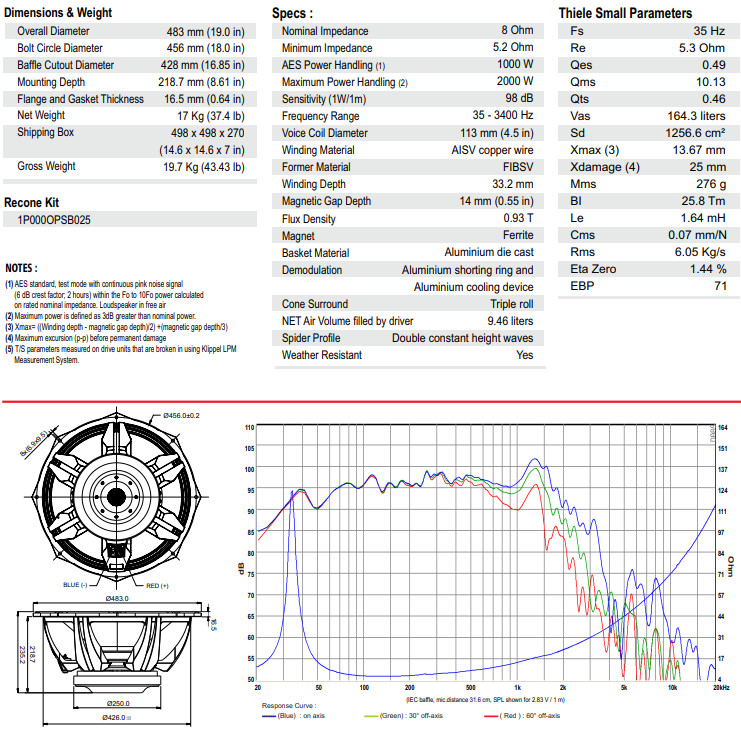The height and width of the screenshot is (736, 741).
Task: Select the '25.8 Tm' Bl value
Action: click(703, 201)
